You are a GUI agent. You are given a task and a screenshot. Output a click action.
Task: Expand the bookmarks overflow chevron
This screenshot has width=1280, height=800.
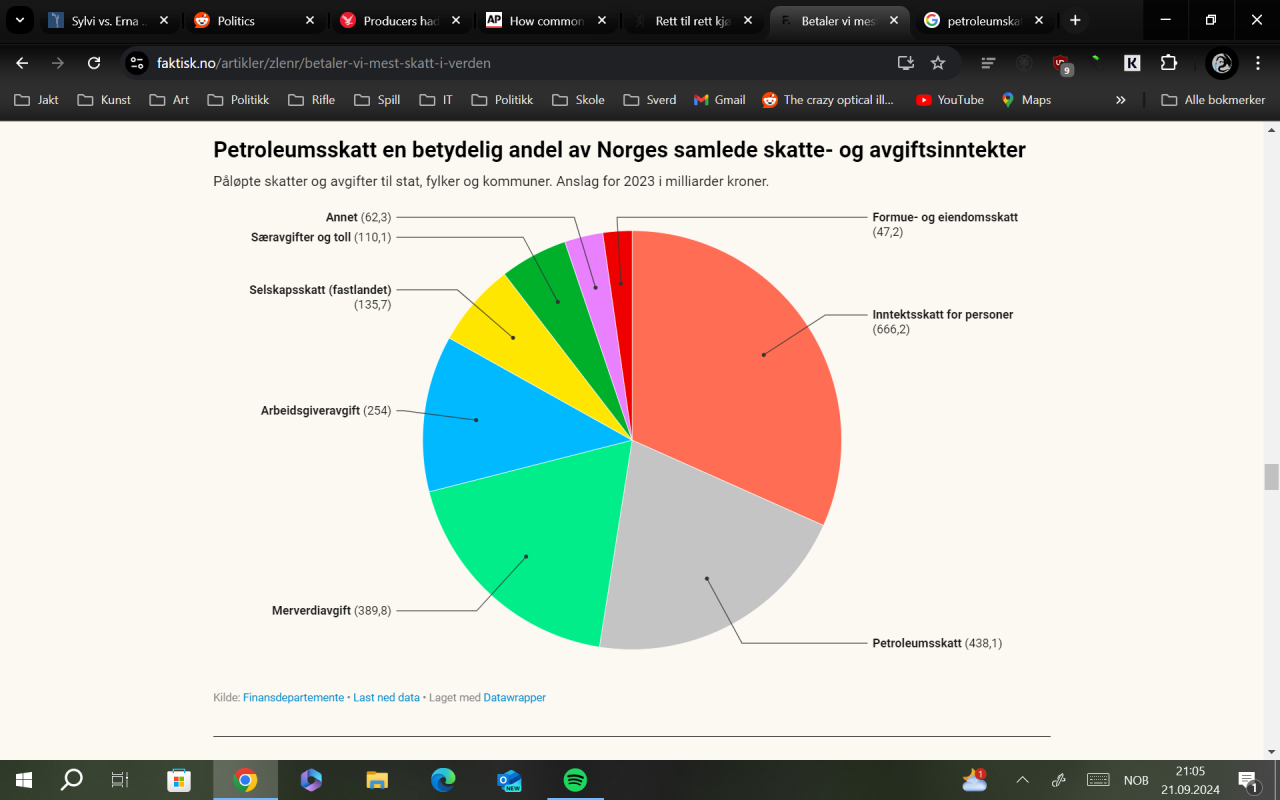(1120, 100)
